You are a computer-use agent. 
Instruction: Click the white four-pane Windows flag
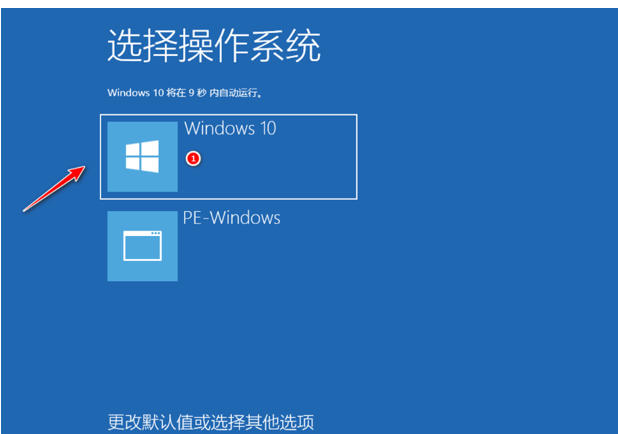pos(142,156)
